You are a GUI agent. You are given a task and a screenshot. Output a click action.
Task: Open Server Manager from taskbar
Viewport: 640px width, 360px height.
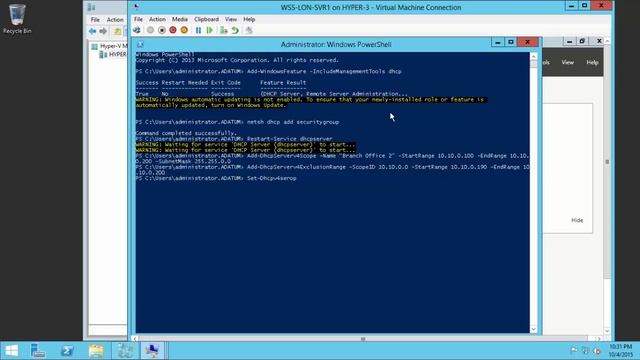(x=38, y=351)
